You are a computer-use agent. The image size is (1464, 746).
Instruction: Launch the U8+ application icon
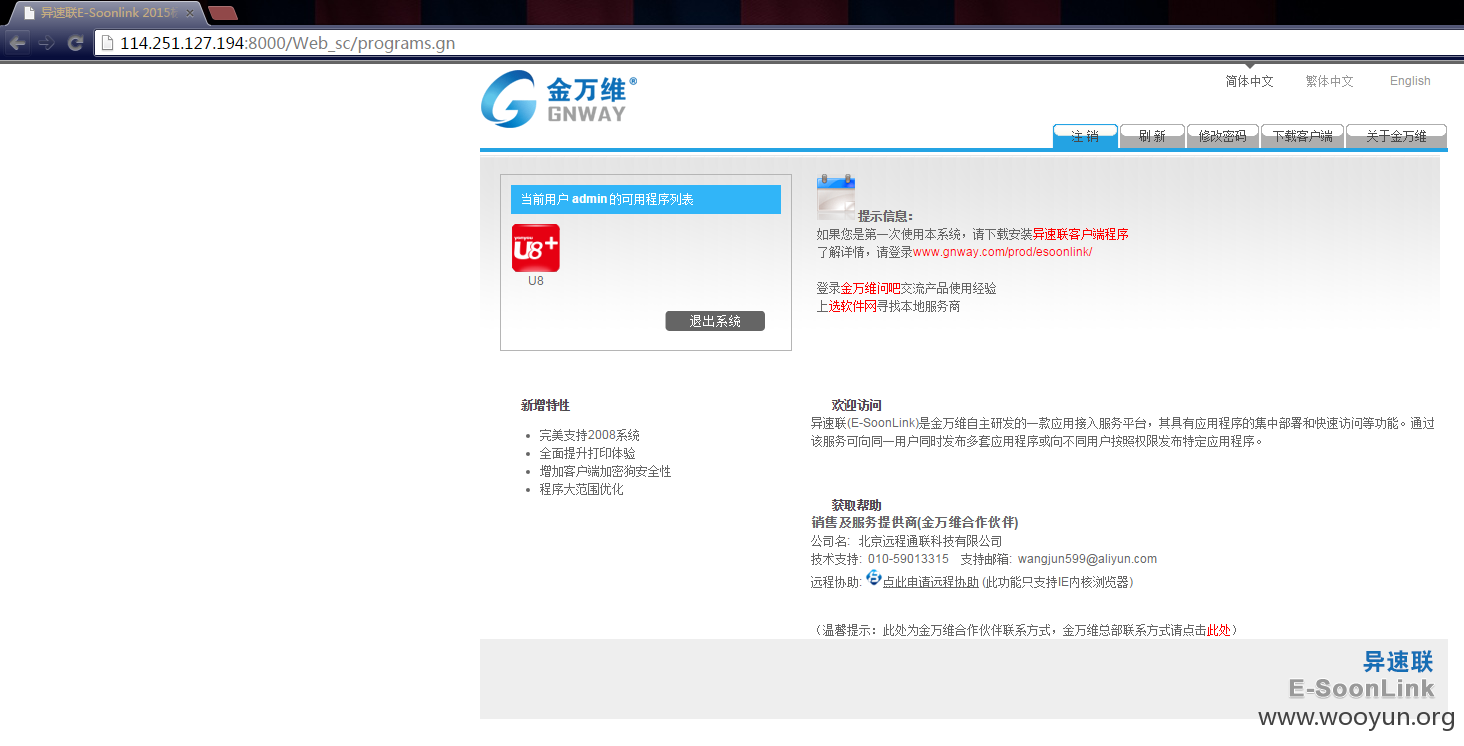pos(536,248)
